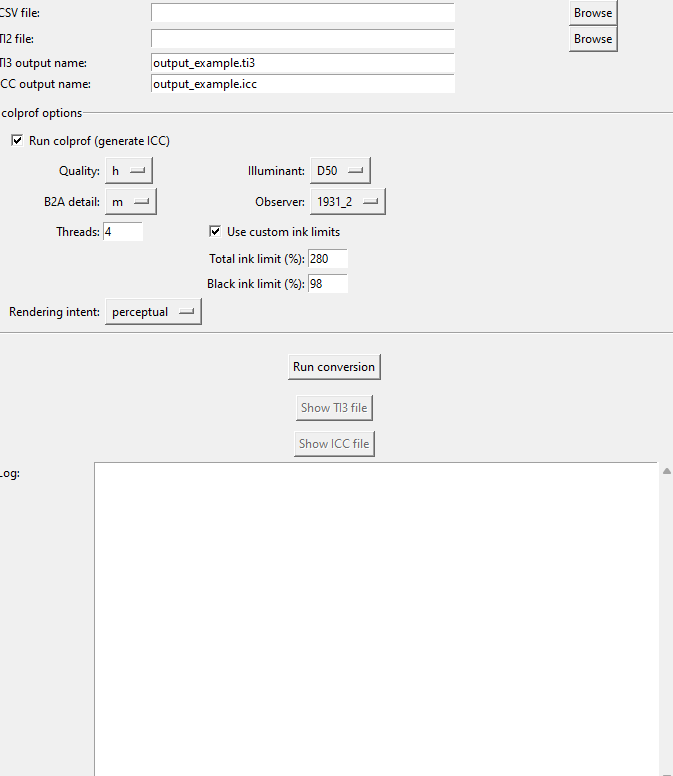673x776 pixels.
Task: Click the Show ICC file button
Action: click(x=334, y=444)
